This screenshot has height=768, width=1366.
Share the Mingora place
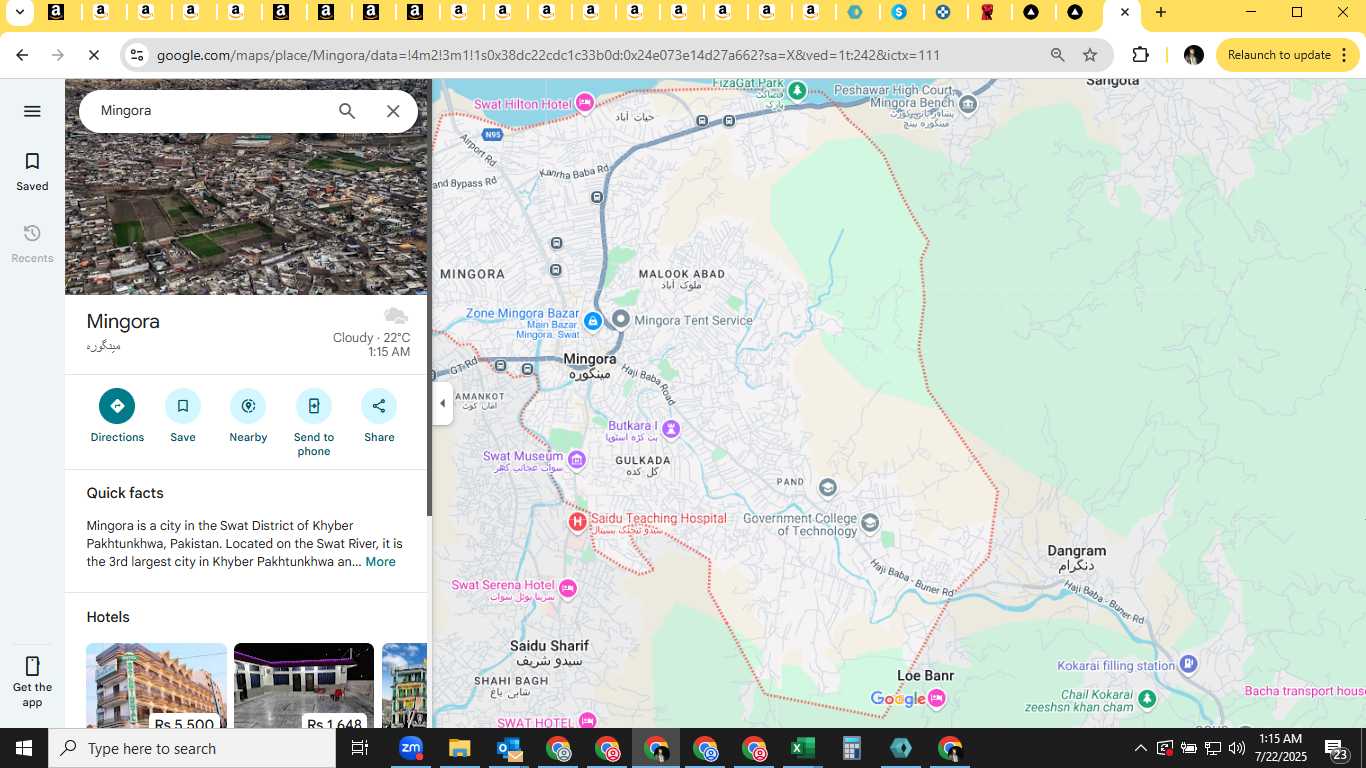[379, 406]
